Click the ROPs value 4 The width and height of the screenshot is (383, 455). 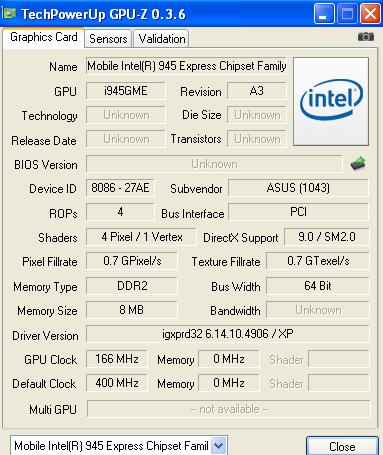(120, 212)
